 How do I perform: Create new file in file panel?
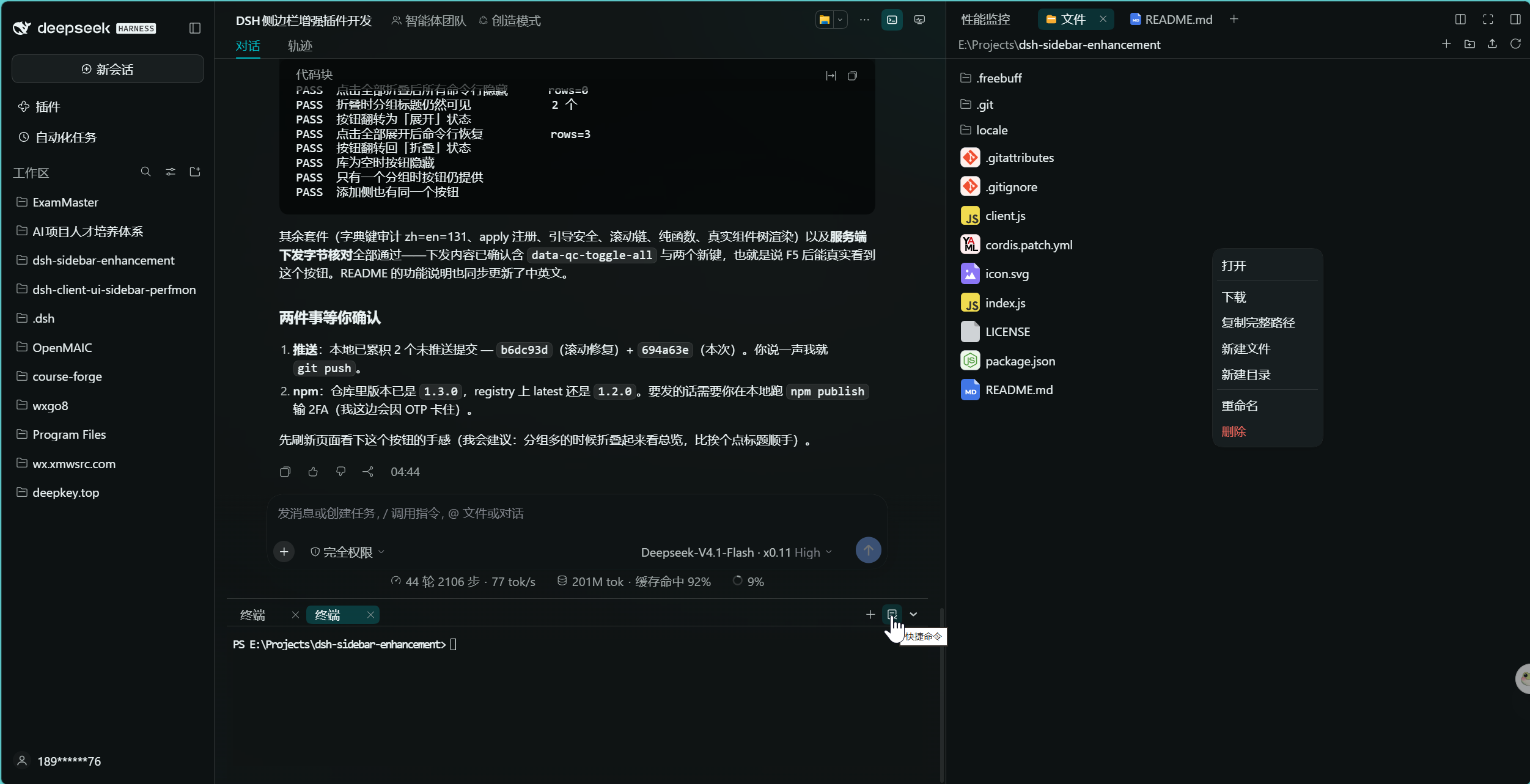coord(1446,44)
